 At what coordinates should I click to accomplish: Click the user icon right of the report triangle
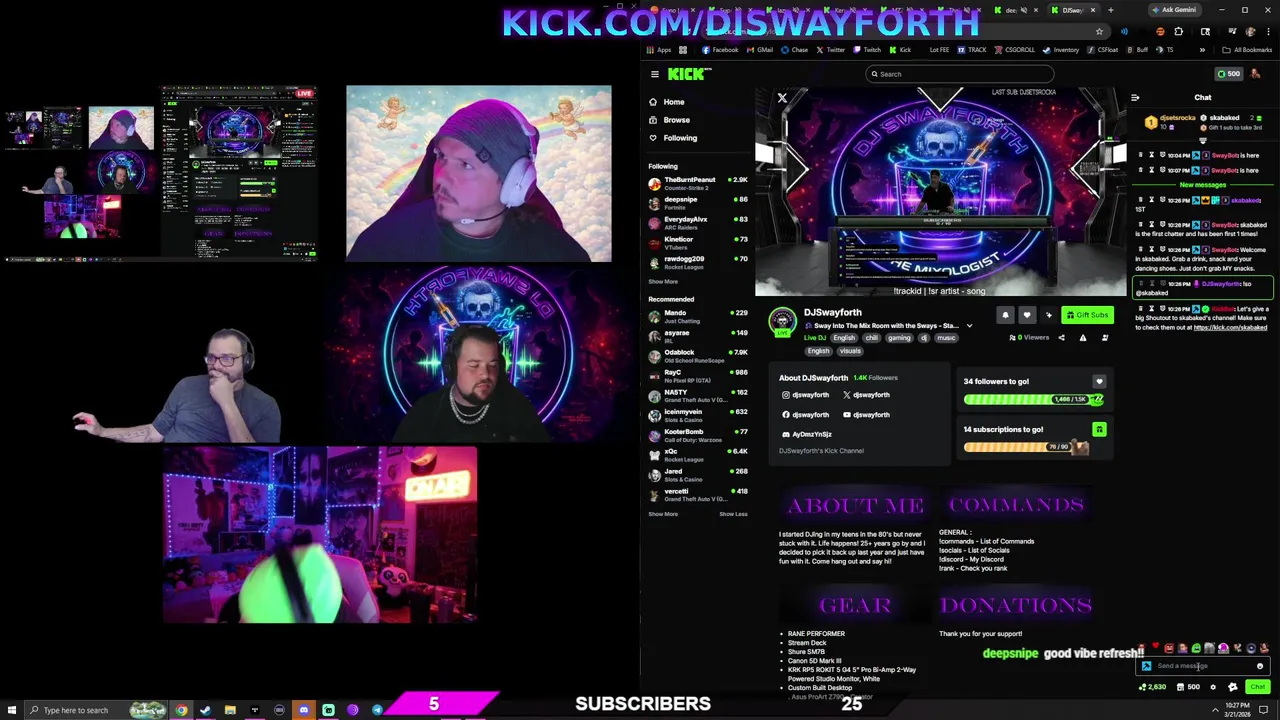pyautogui.click(x=1105, y=338)
